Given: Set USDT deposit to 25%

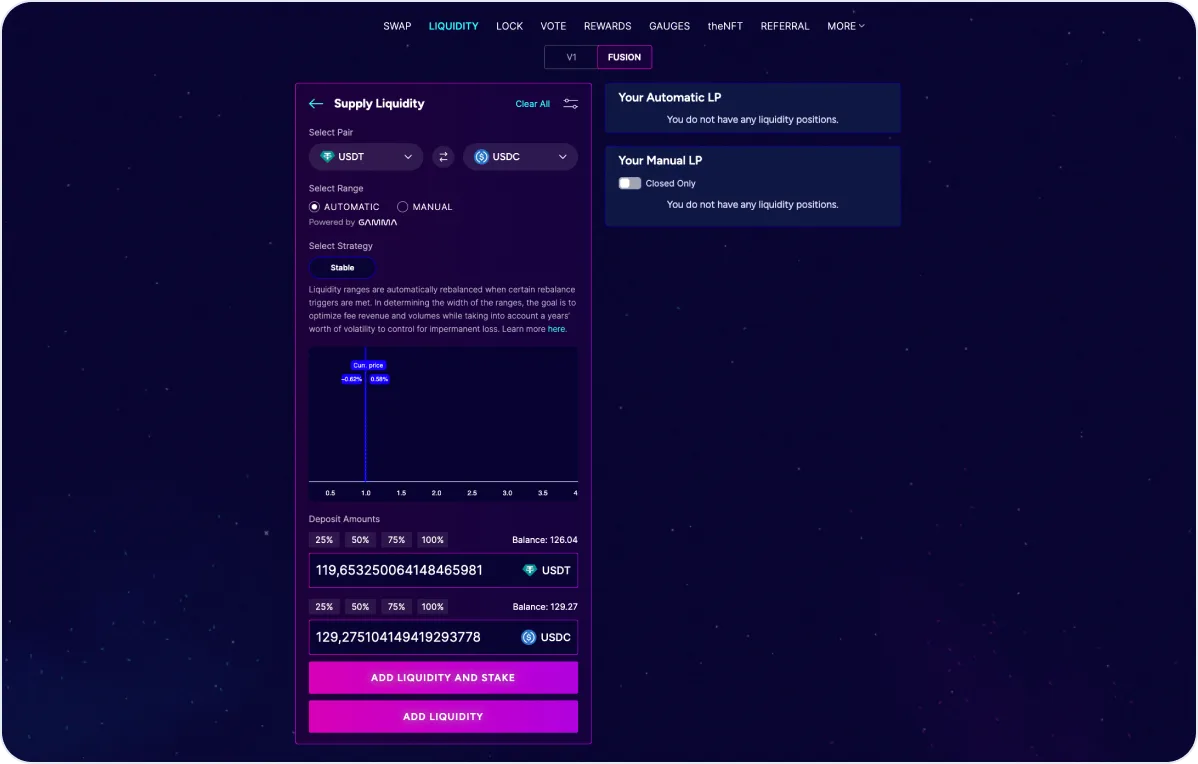Looking at the screenshot, I should [324, 540].
